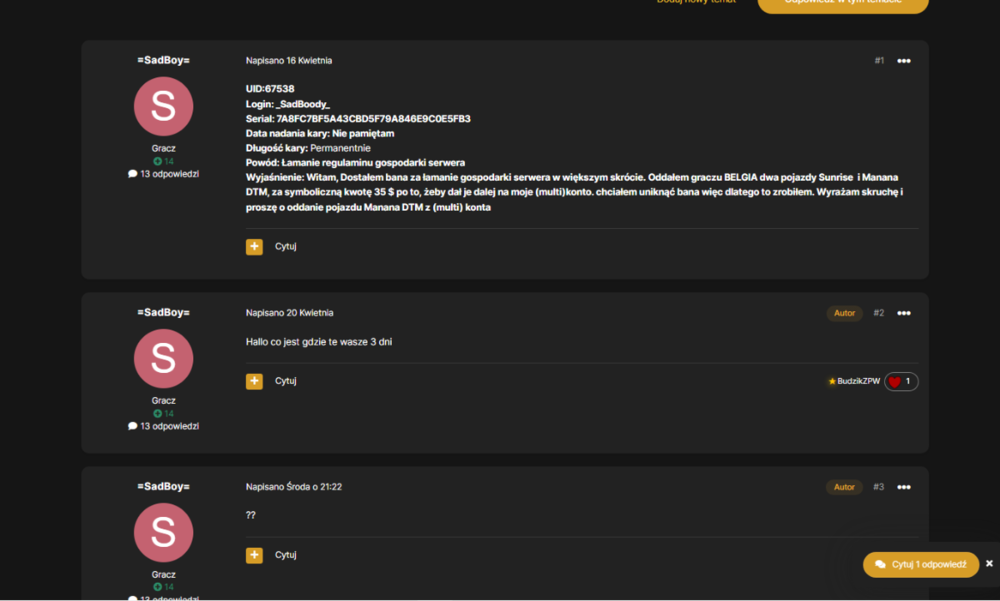The height and width of the screenshot is (601, 1000).
Task: Click the 'Napisano 20 Kwietnia' timestamp
Action: click(x=290, y=313)
